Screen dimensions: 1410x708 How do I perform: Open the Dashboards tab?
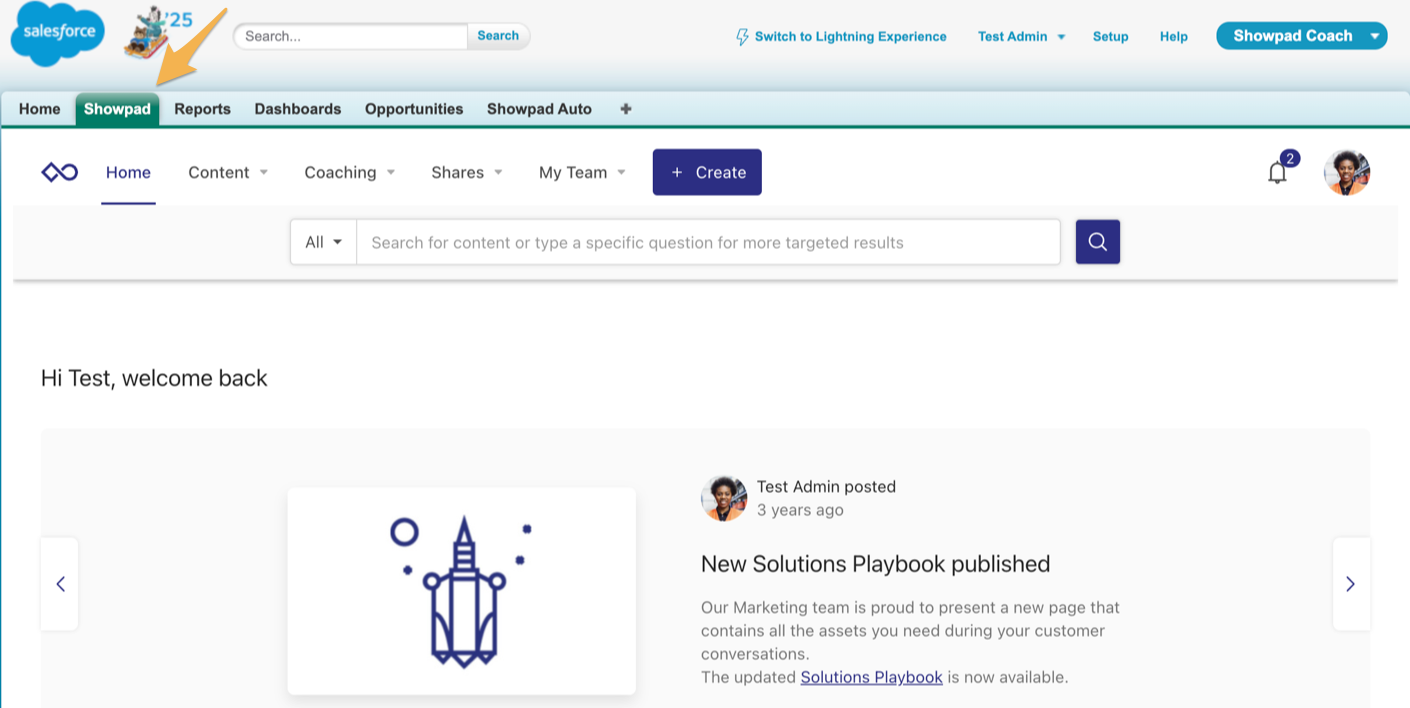tap(298, 109)
